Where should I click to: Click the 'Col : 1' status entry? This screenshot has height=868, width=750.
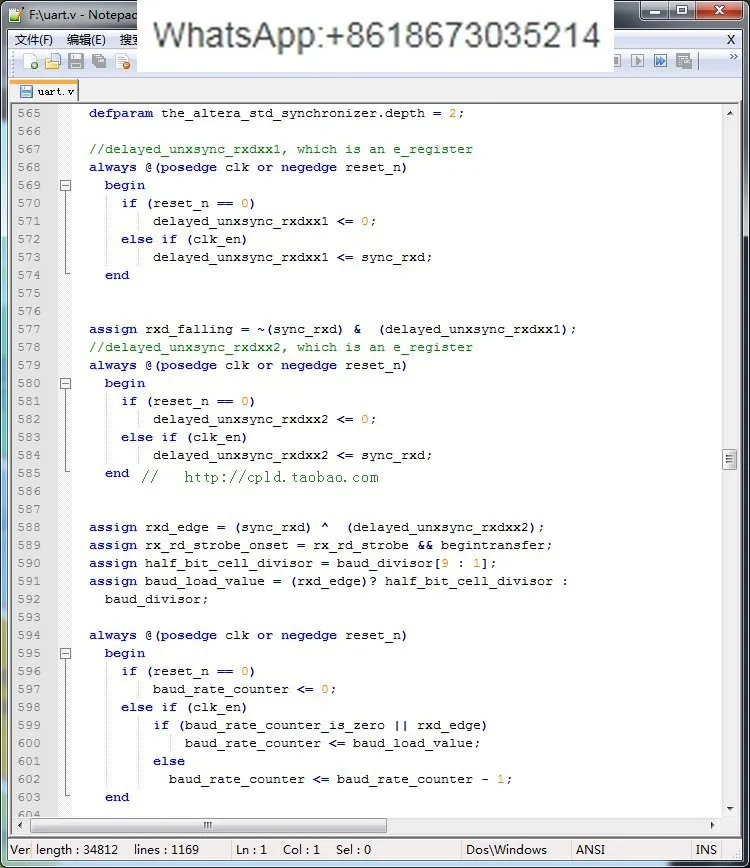pos(301,850)
